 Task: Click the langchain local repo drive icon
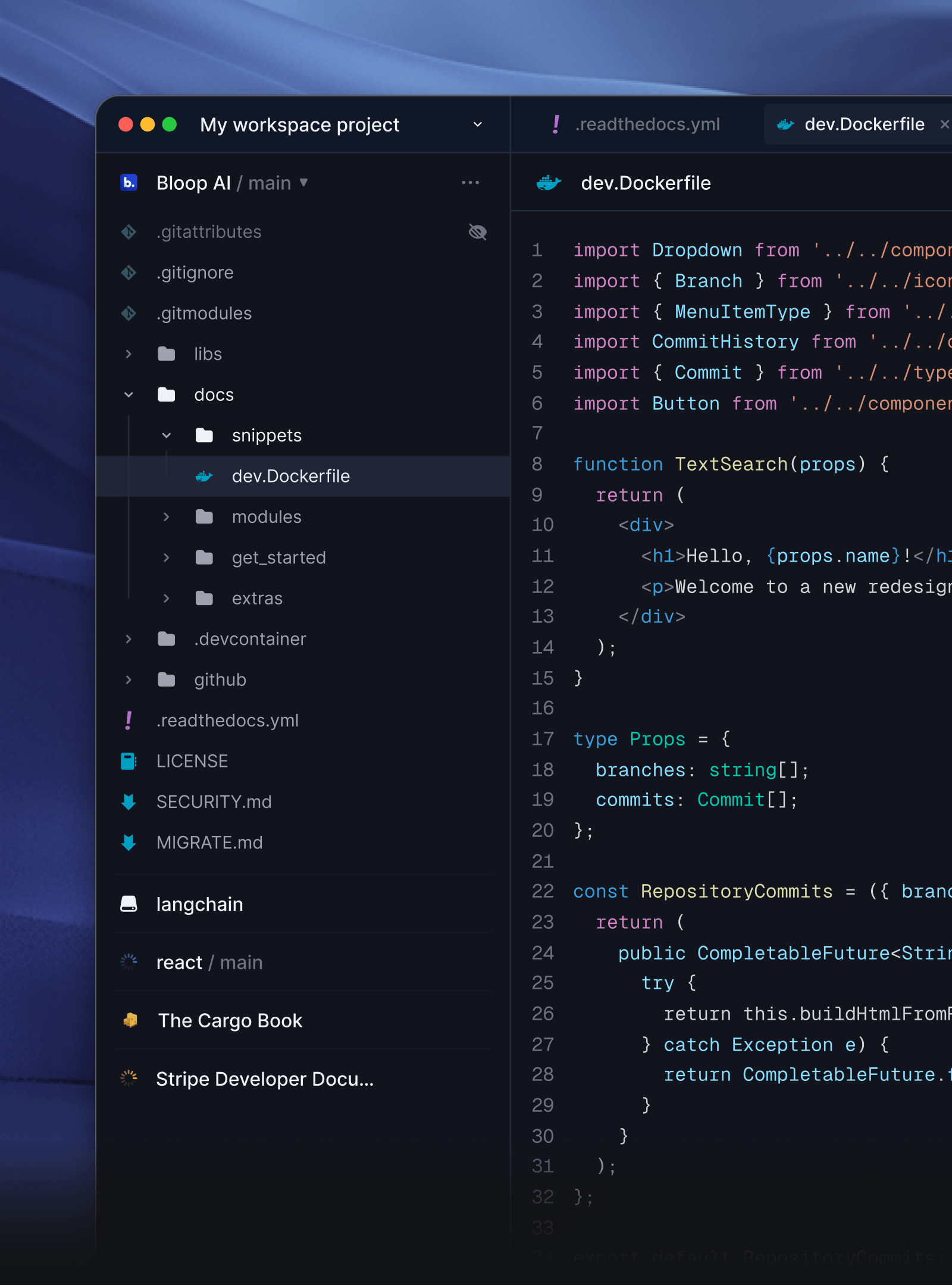(x=129, y=904)
